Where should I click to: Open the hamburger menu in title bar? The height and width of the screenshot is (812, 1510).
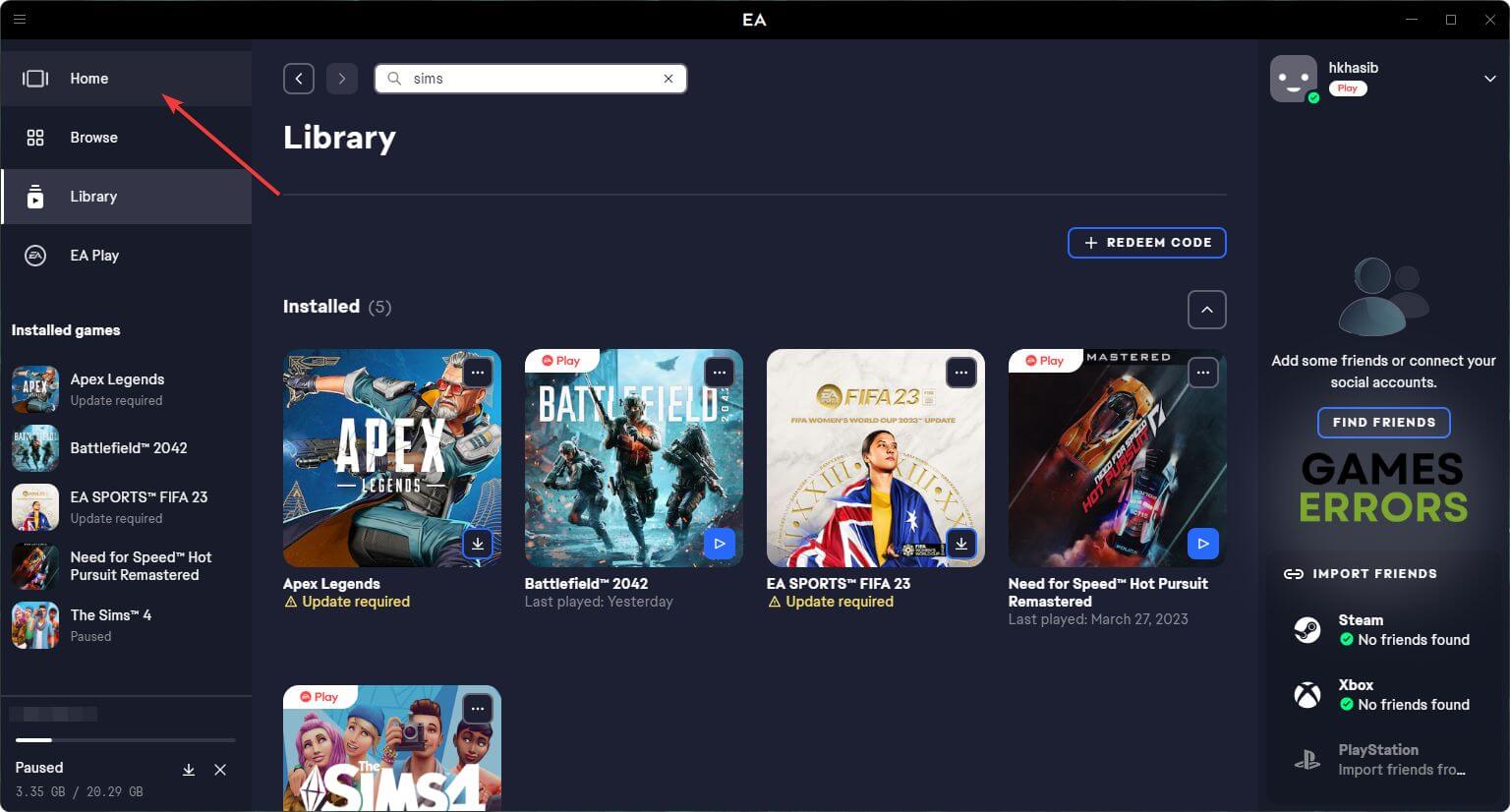coord(20,19)
